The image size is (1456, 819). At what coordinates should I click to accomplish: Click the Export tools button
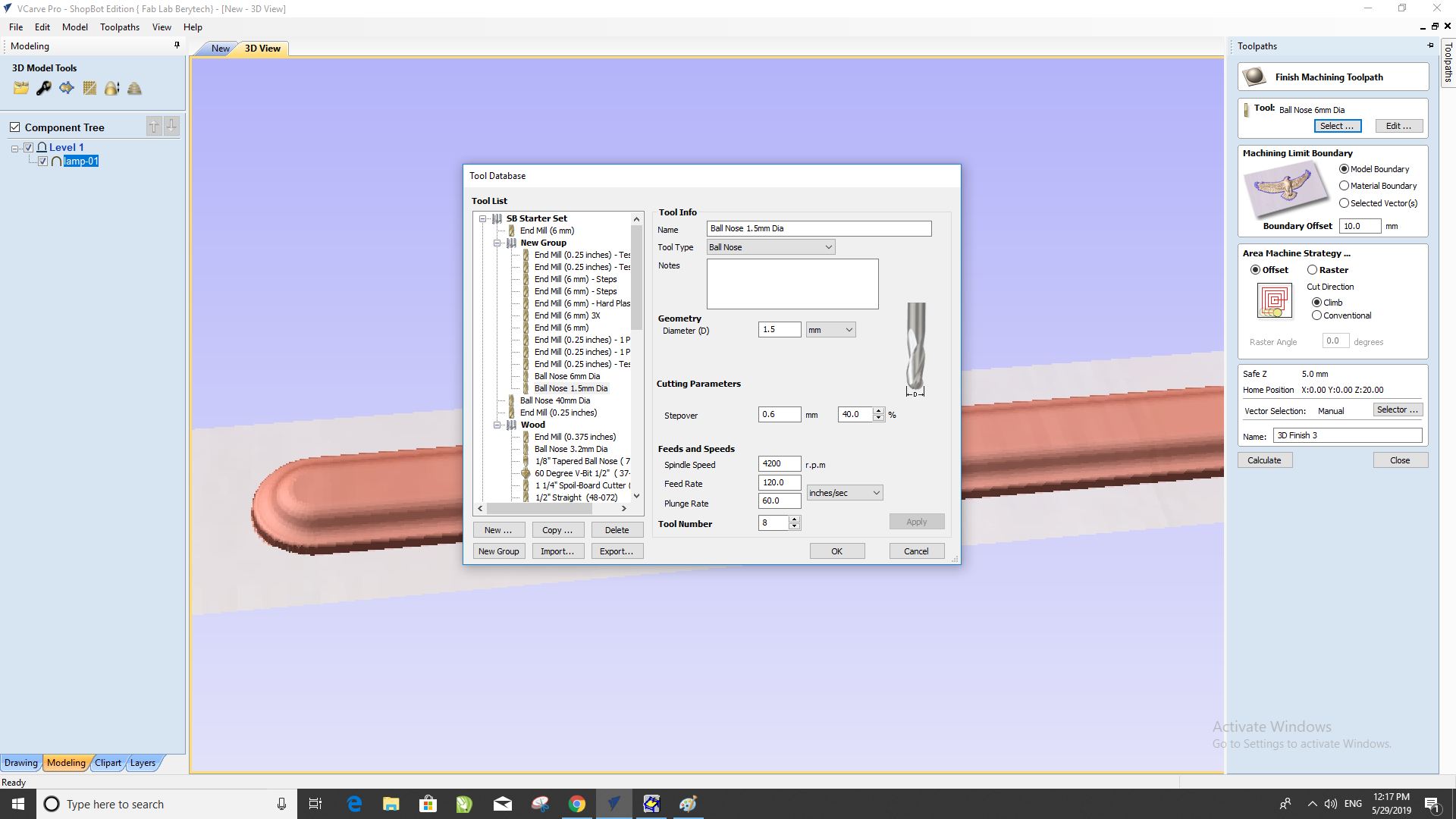[x=617, y=551]
